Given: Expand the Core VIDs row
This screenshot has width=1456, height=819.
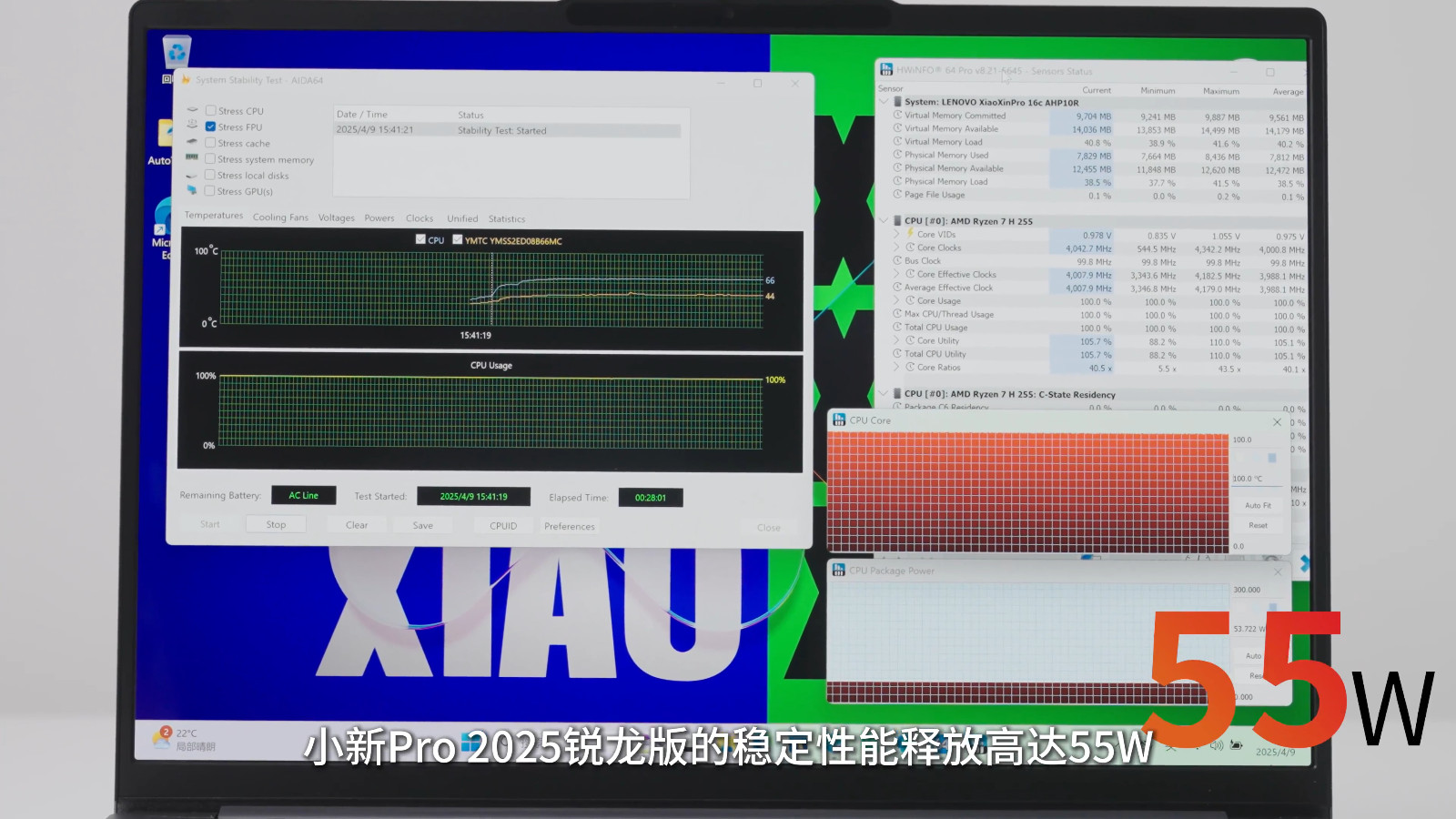Looking at the screenshot, I should (896, 234).
